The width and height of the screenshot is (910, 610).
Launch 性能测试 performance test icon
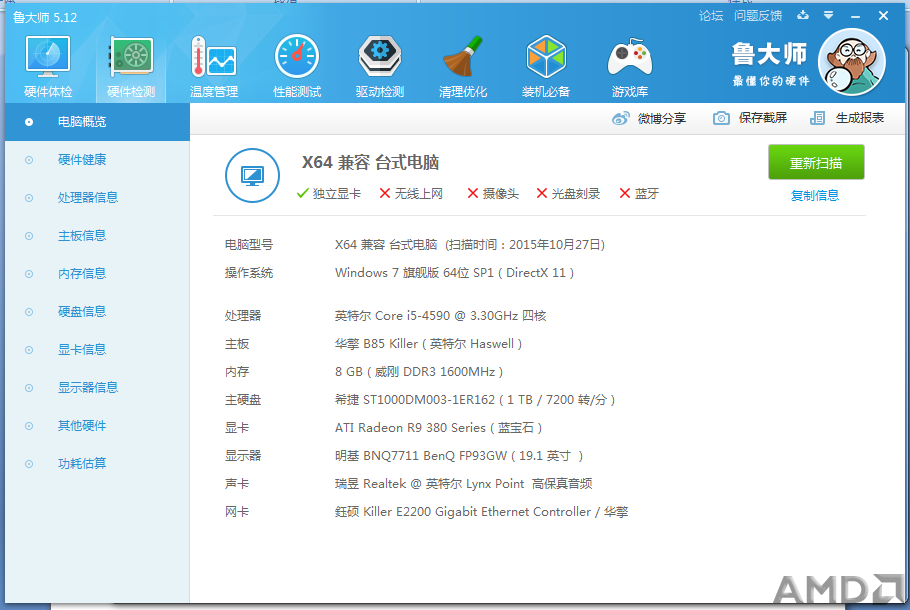tap(297, 57)
